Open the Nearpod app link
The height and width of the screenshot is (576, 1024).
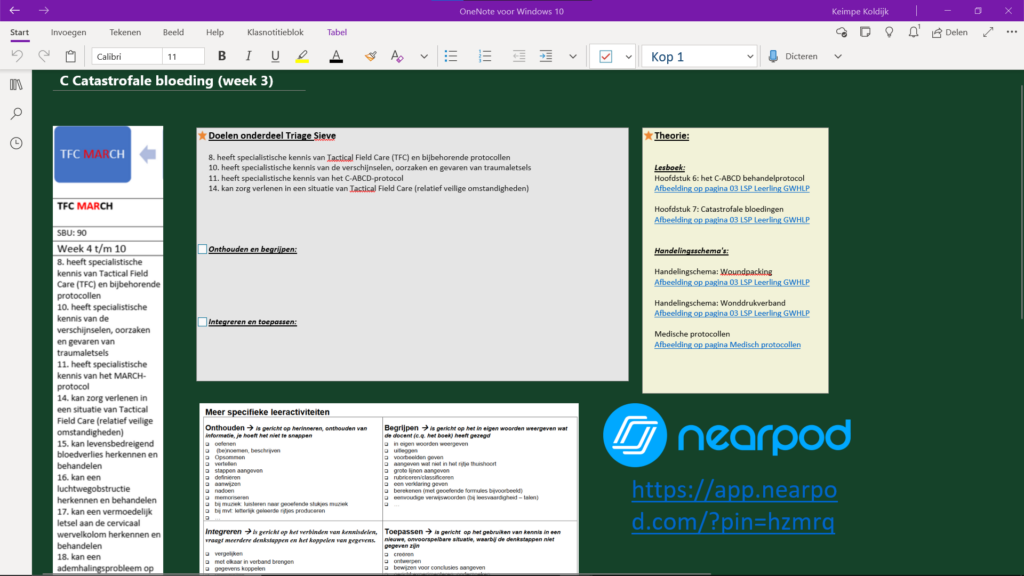732,505
